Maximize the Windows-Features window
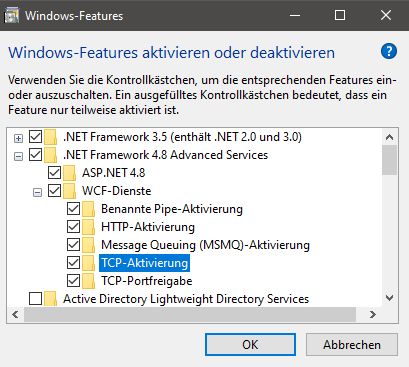 340,15
